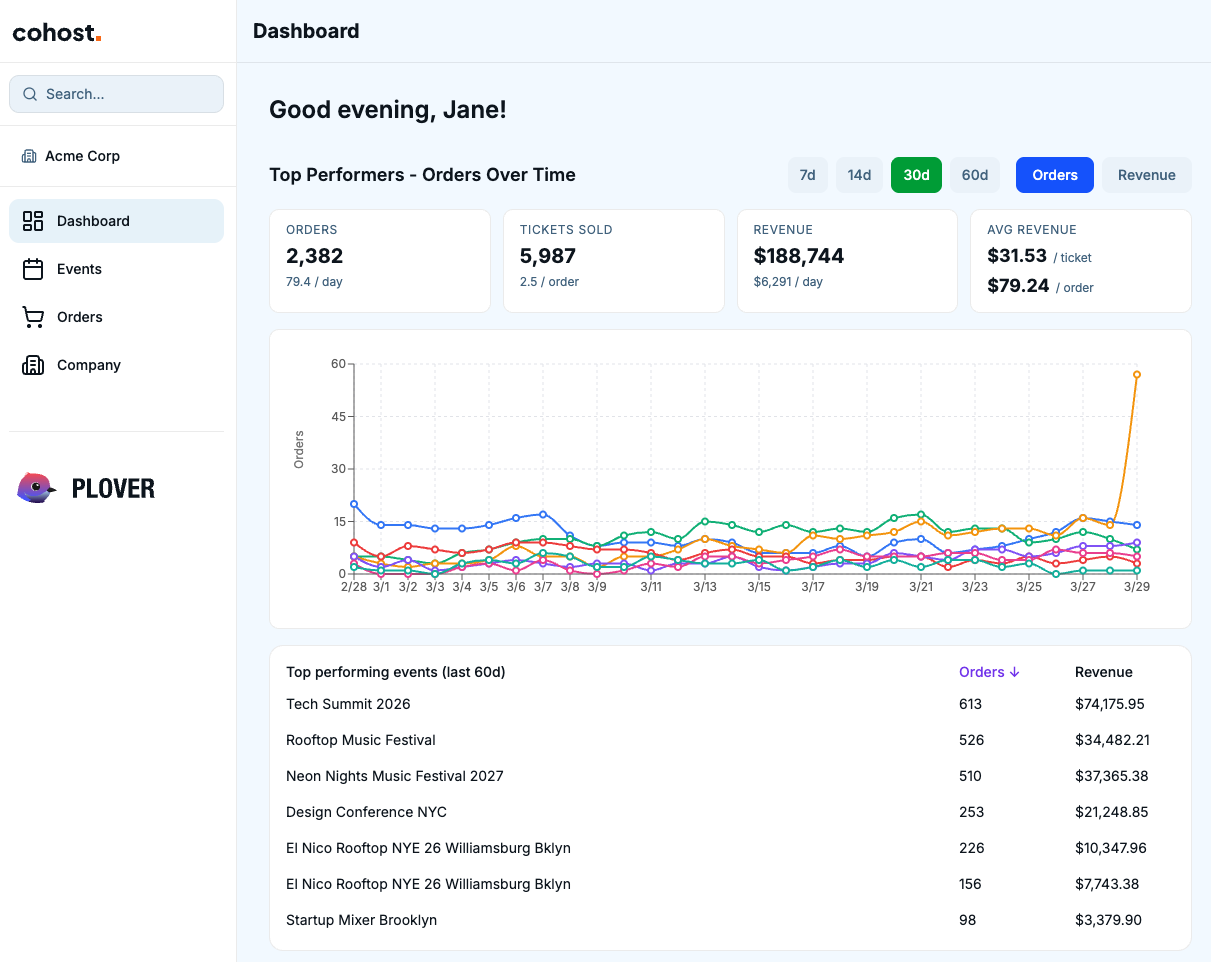Open the Rooftop Music Festival row
The height and width of the screenshot is (962, 1211).
730,740
